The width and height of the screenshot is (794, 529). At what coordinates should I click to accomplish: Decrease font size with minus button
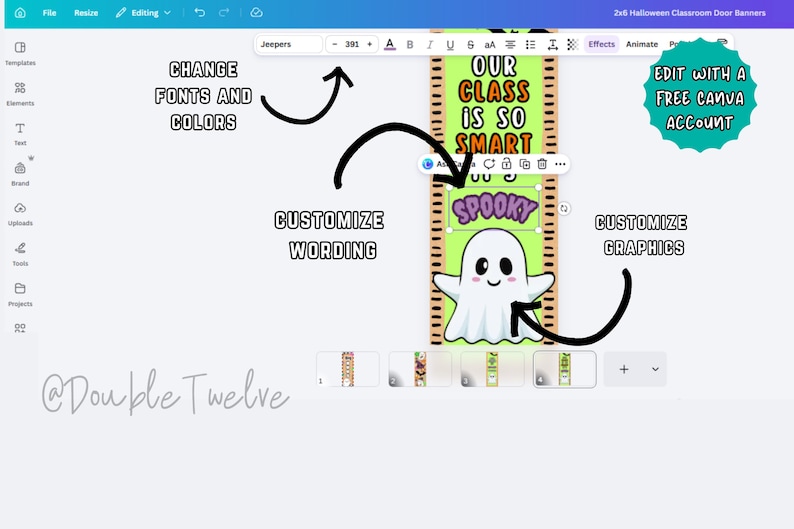pos(335,45)
